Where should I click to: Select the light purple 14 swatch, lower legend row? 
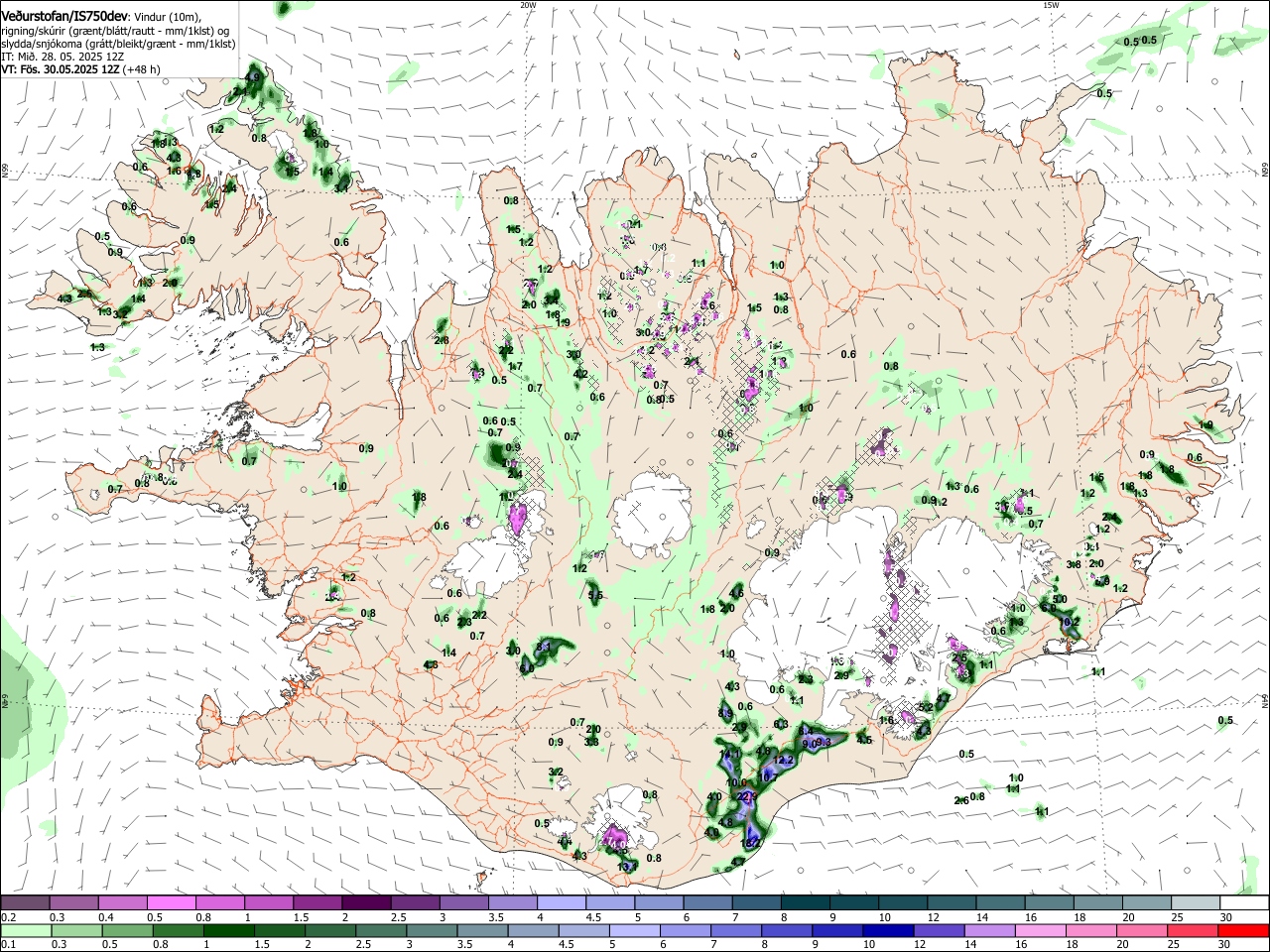click(x=990, y=931)
